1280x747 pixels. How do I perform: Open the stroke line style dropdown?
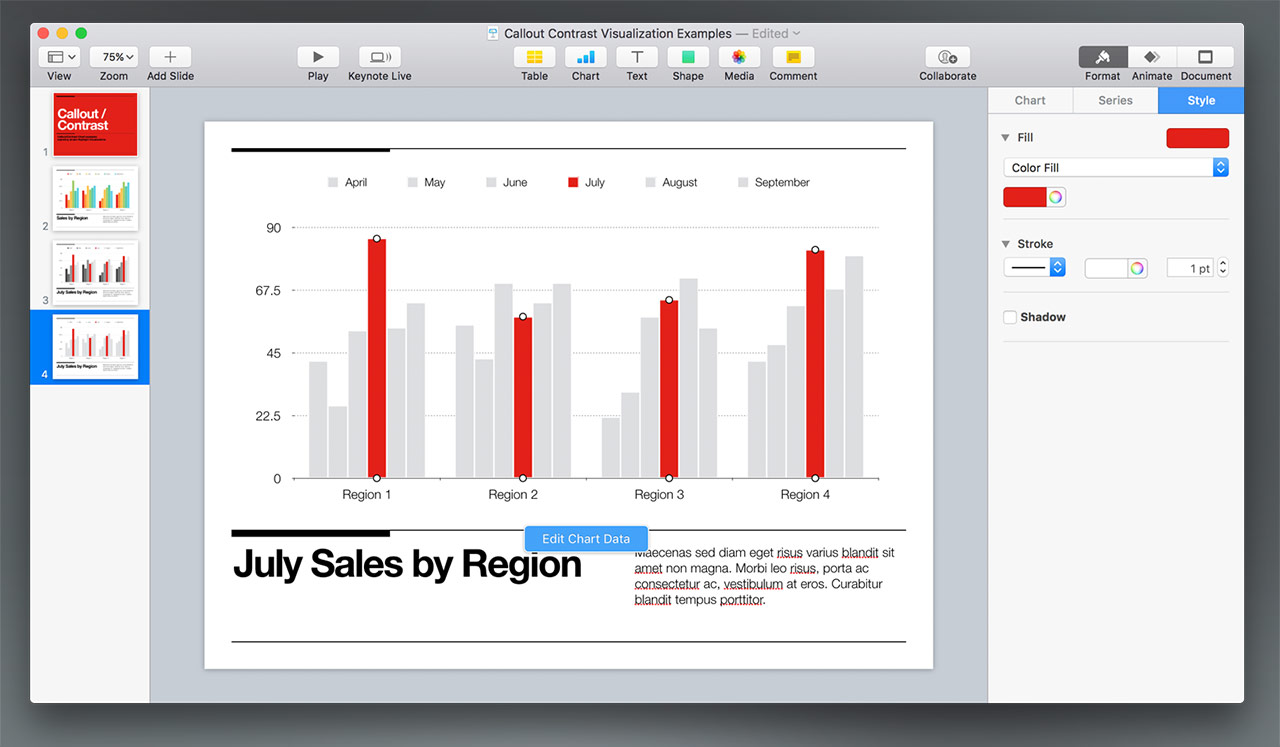coord(1034,268)
